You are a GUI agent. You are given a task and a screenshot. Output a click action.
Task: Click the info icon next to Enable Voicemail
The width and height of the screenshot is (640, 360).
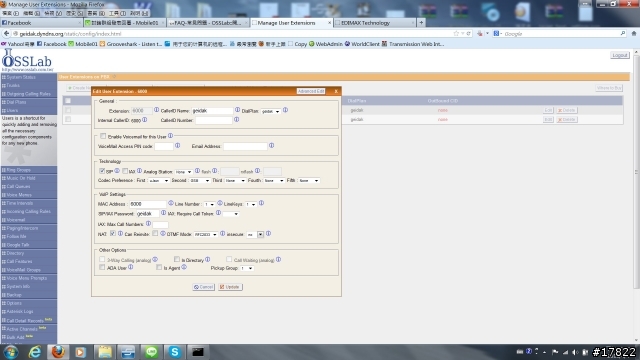pyautogui.click(x=170, y=136)
